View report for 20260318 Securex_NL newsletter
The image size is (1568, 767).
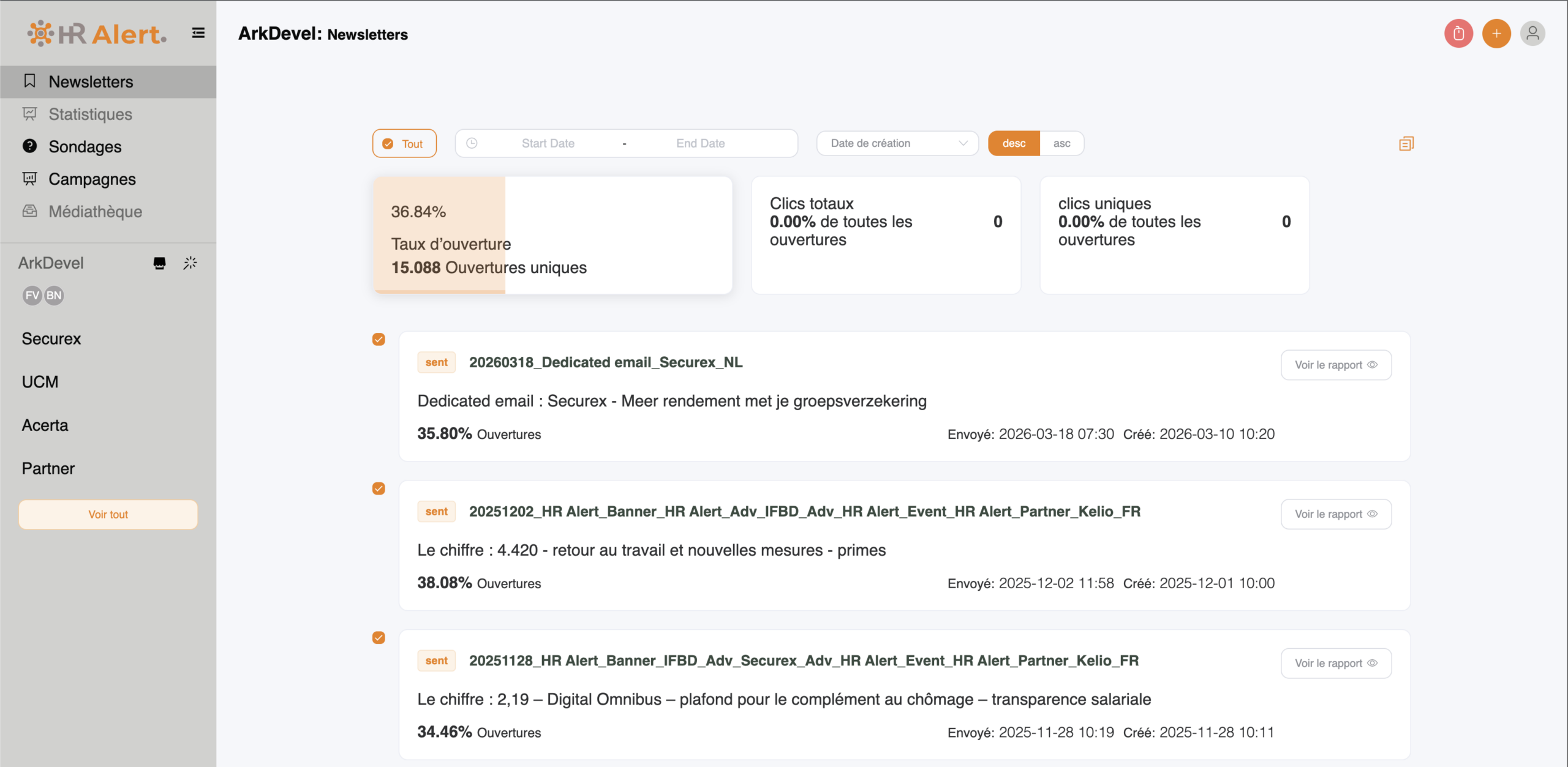click(1336, 365)
